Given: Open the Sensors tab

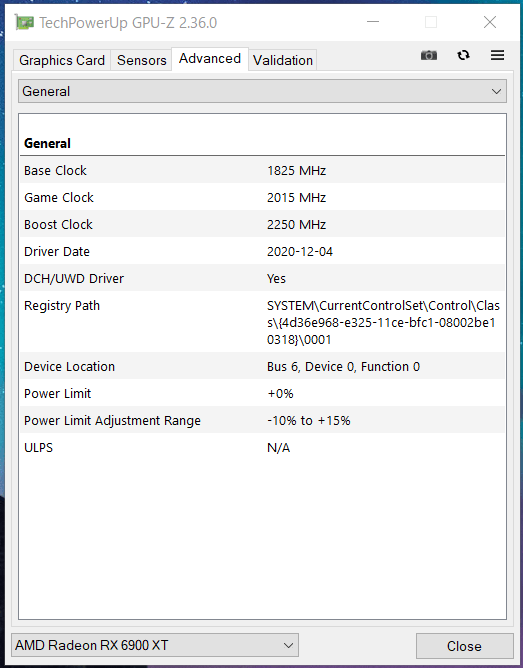Looking at the screenshot, I should click(x=141, y=60).
